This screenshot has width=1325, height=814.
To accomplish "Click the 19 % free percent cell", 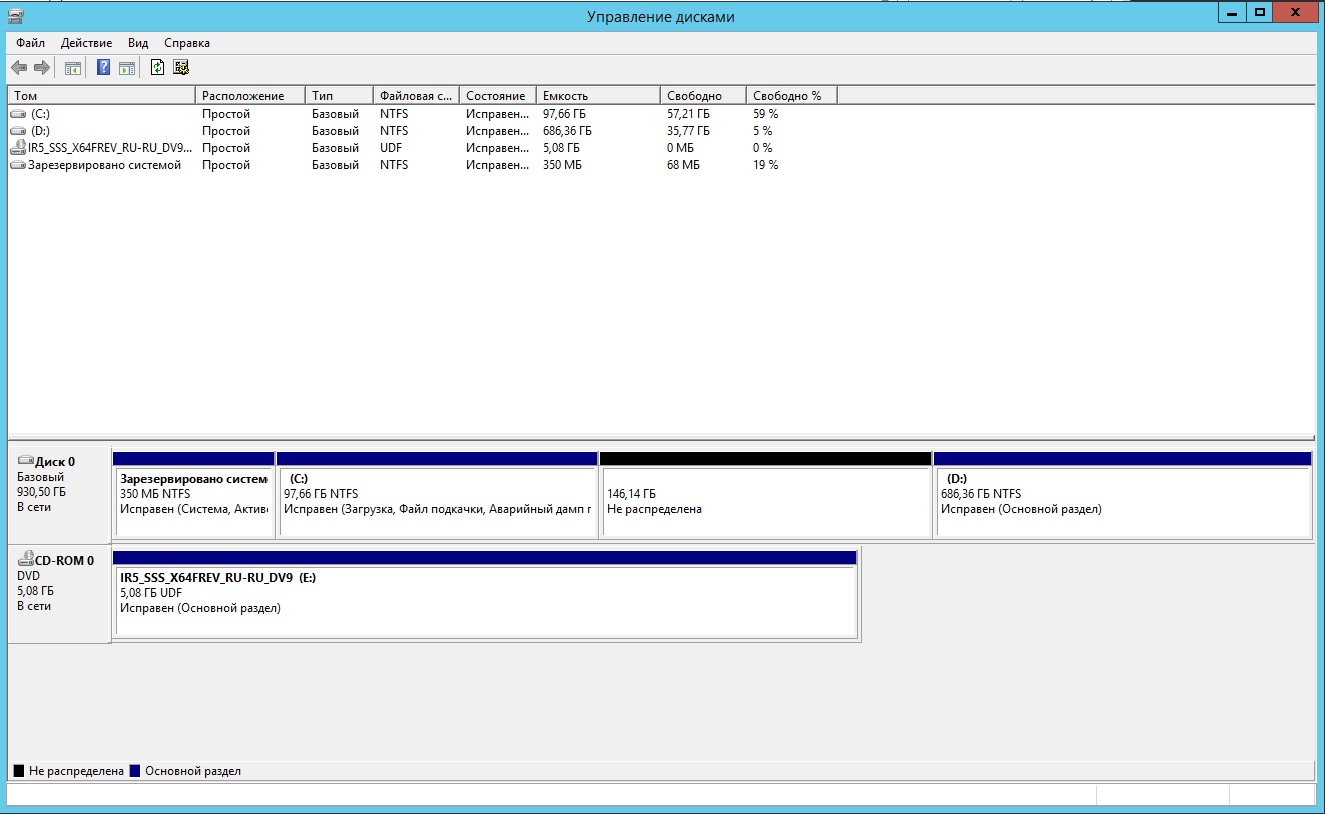I will [x=766, y=165].
